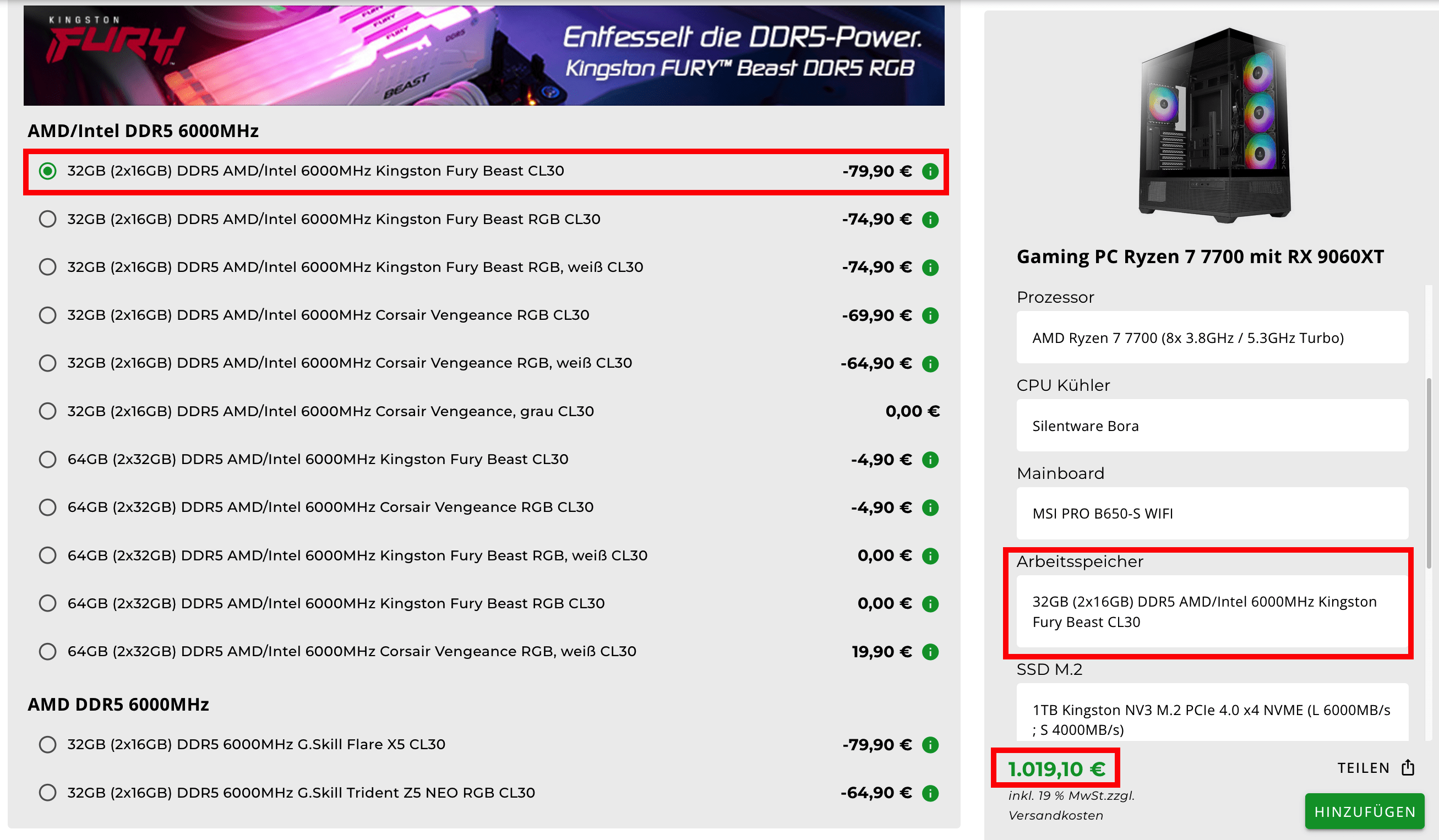1439x840 pixels.
Task: Click the TEILEN share link
Action: pos(1363,768)
